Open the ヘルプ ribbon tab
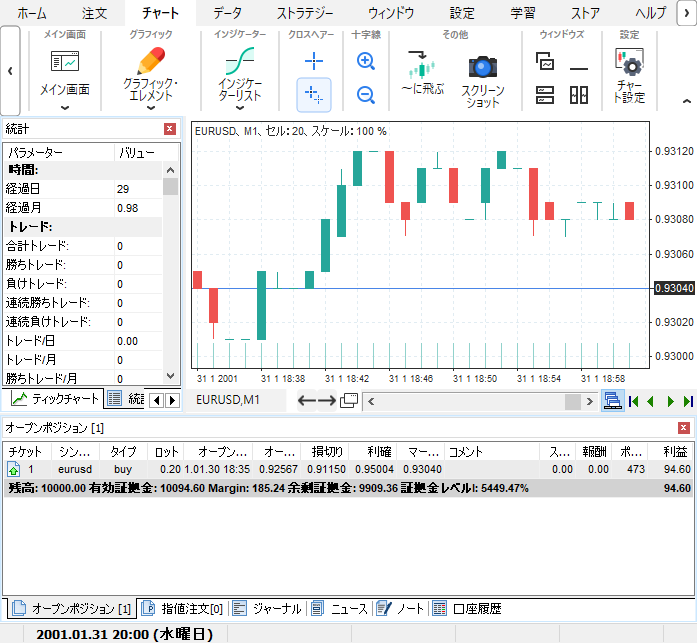Image resolution: width=697 pixels, height=643 pixels. 650,13
